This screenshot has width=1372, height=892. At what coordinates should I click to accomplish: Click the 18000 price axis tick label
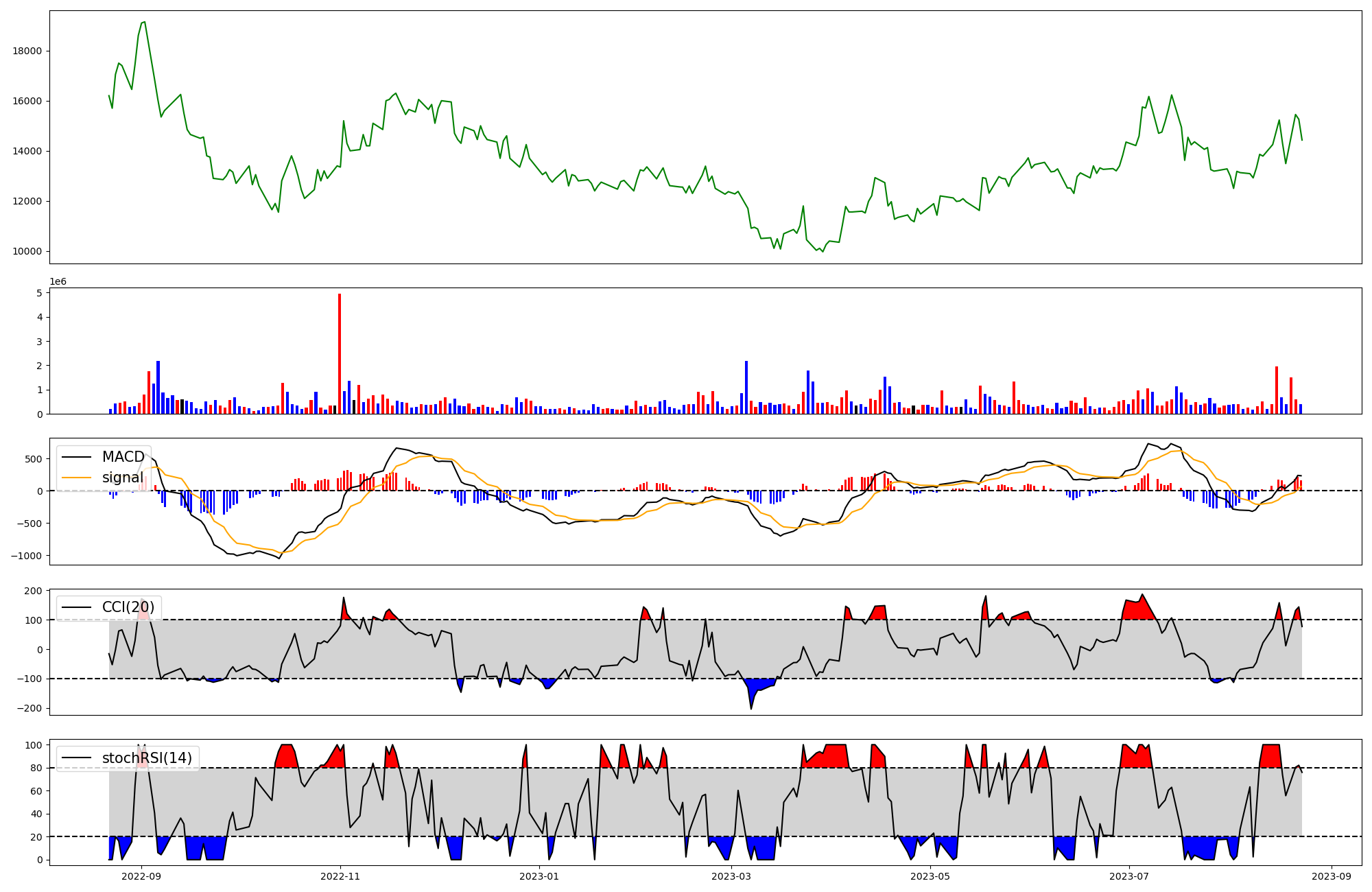coord(27,51)
